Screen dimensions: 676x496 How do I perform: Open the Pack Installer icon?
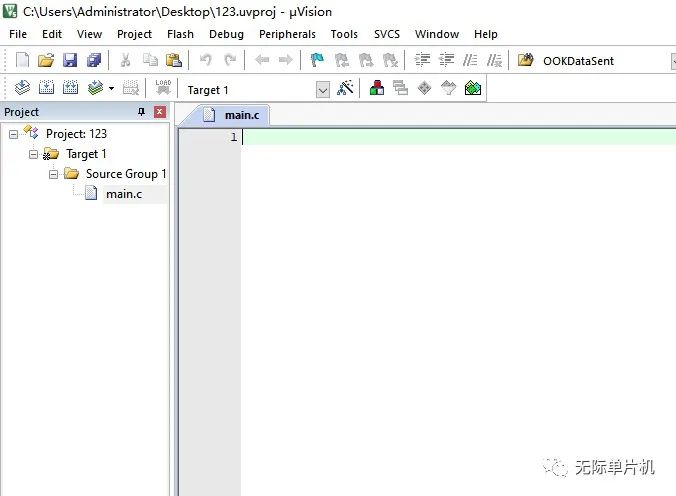pyautogui.click(x=473, y=88)
